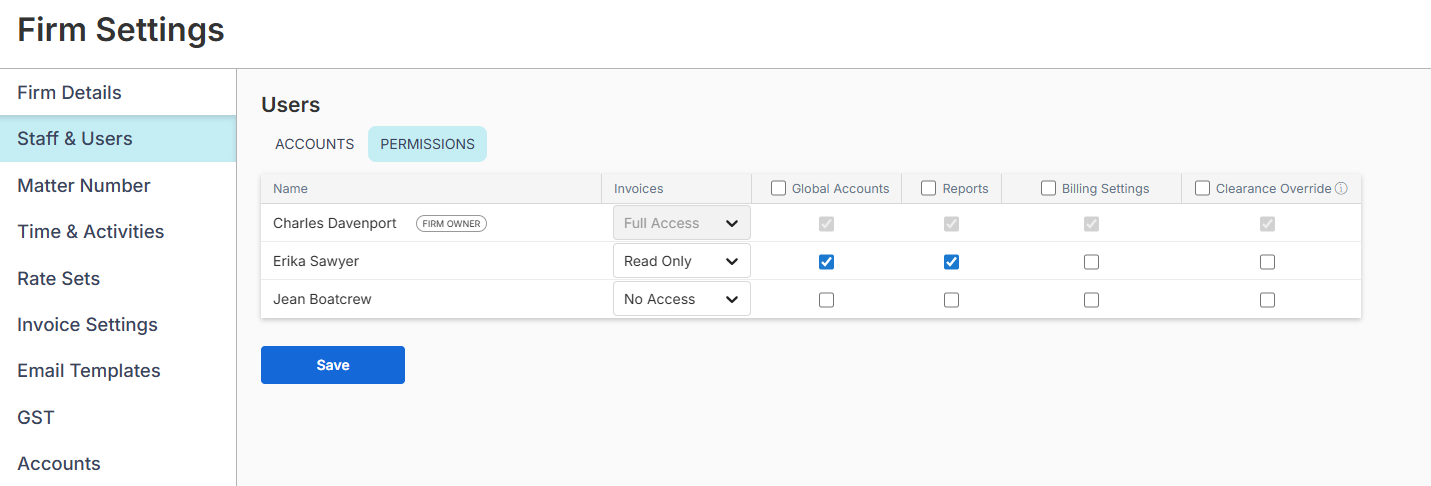Screen dimensions: 1431x486
Task: Uncheck Reports for Erika Sawyer
Action: coord(951,262)
